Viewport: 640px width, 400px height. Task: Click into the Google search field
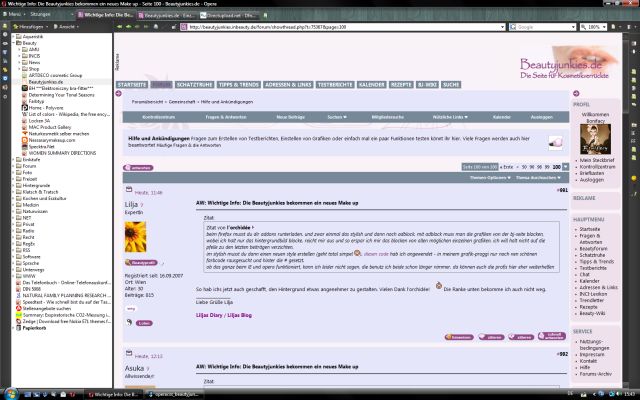coord(540,27)
